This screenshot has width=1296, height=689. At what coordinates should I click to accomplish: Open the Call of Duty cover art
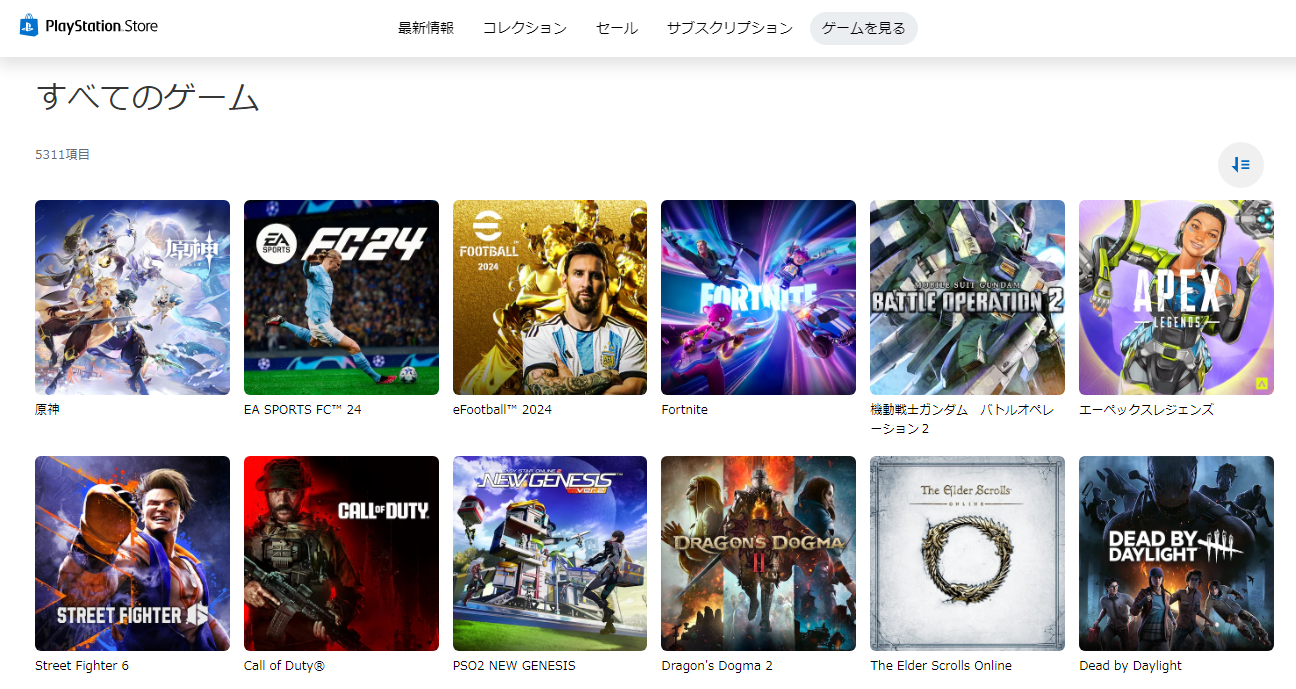pos(341,553)
